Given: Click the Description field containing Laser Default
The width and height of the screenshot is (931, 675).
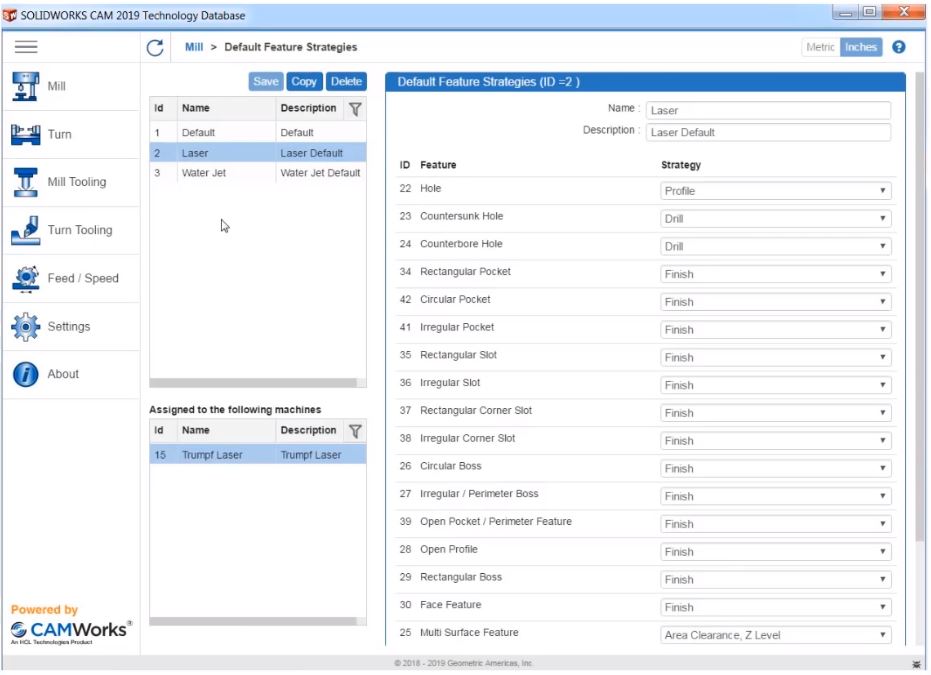Looking at the screenshot, I should (x=770, y=132).
